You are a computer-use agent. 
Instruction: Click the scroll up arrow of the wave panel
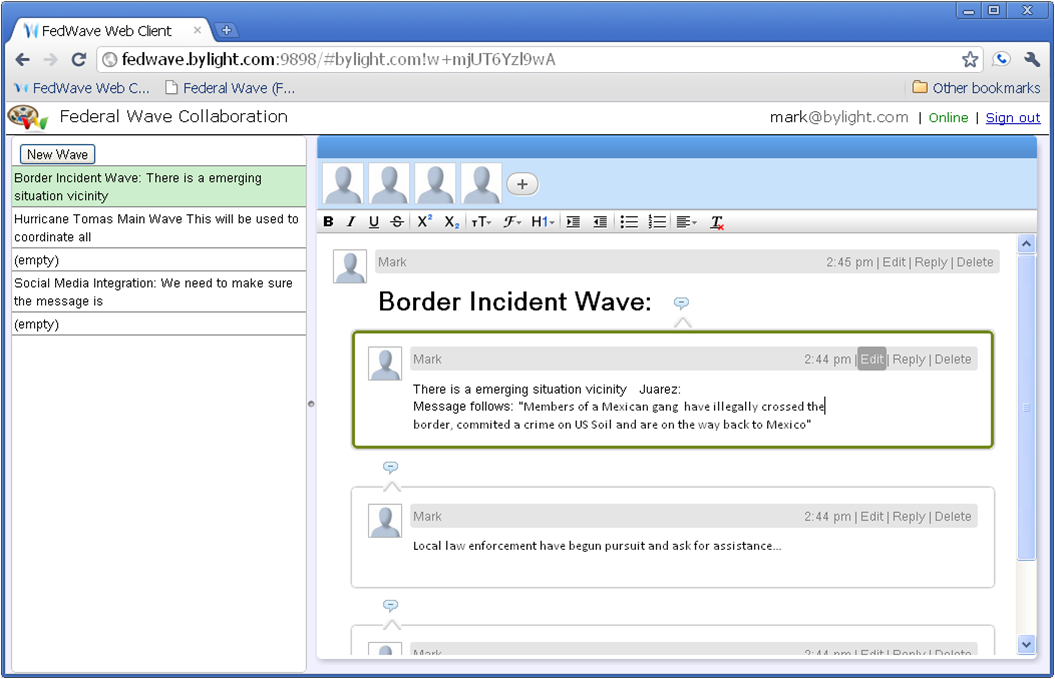[x=1026, y=243]
